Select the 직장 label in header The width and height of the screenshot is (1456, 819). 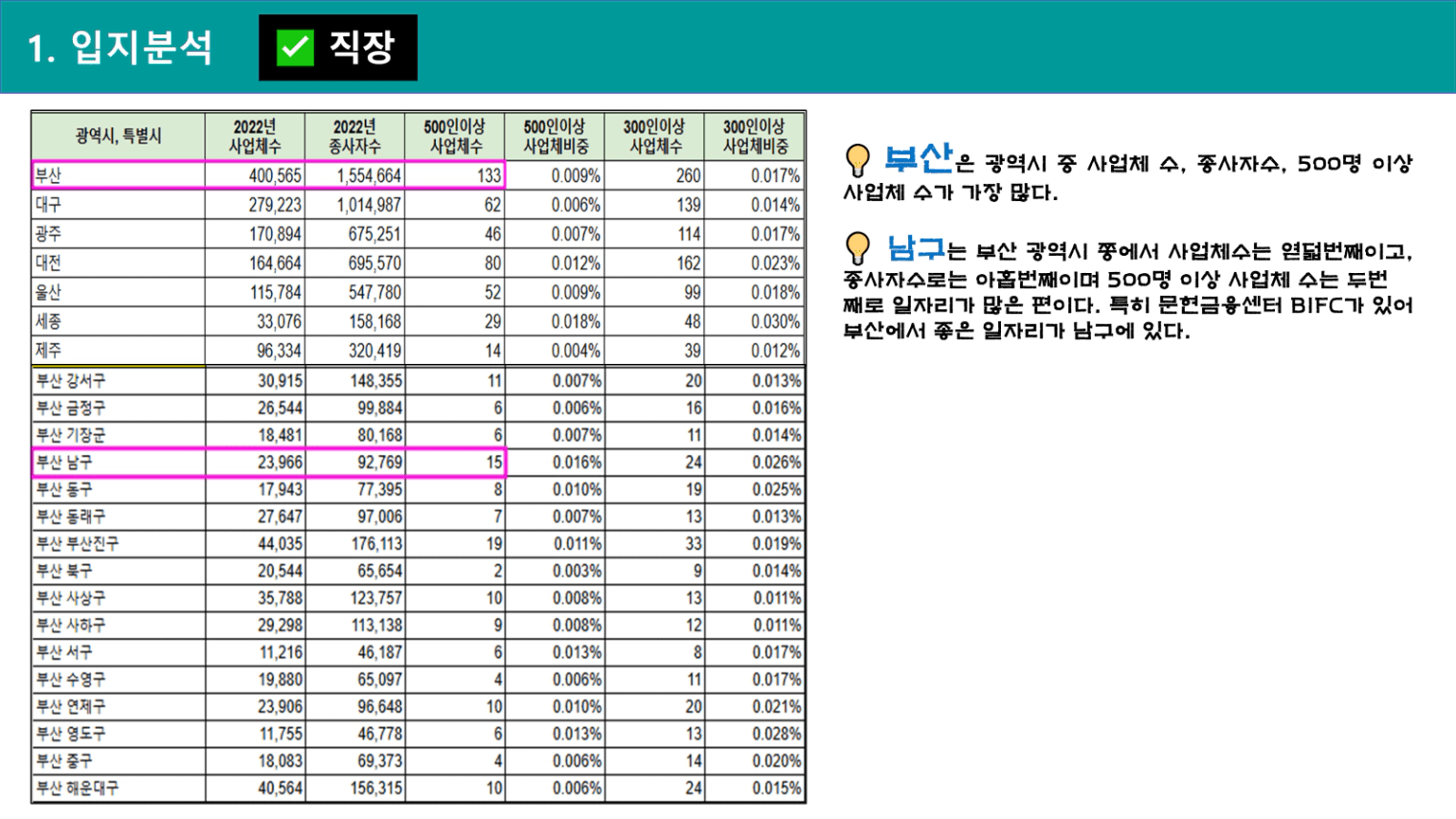[x=361, y=47]
